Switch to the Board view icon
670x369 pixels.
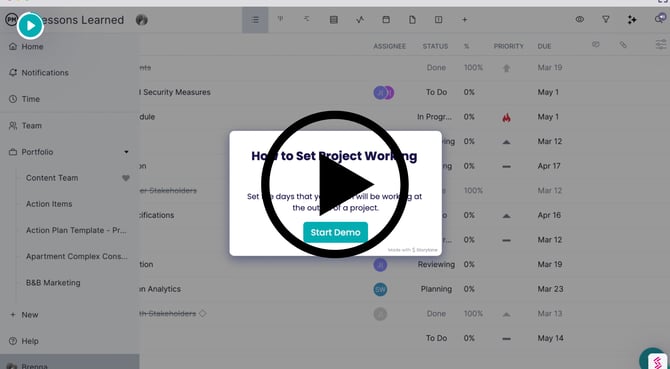coord(281,20)
